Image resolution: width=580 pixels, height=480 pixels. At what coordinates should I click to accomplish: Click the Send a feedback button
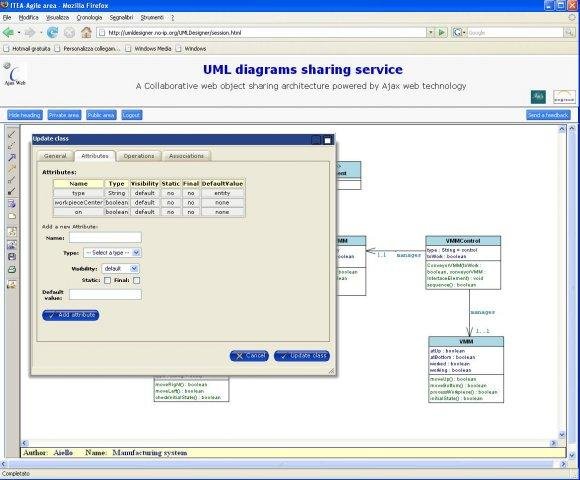[548, 115]
